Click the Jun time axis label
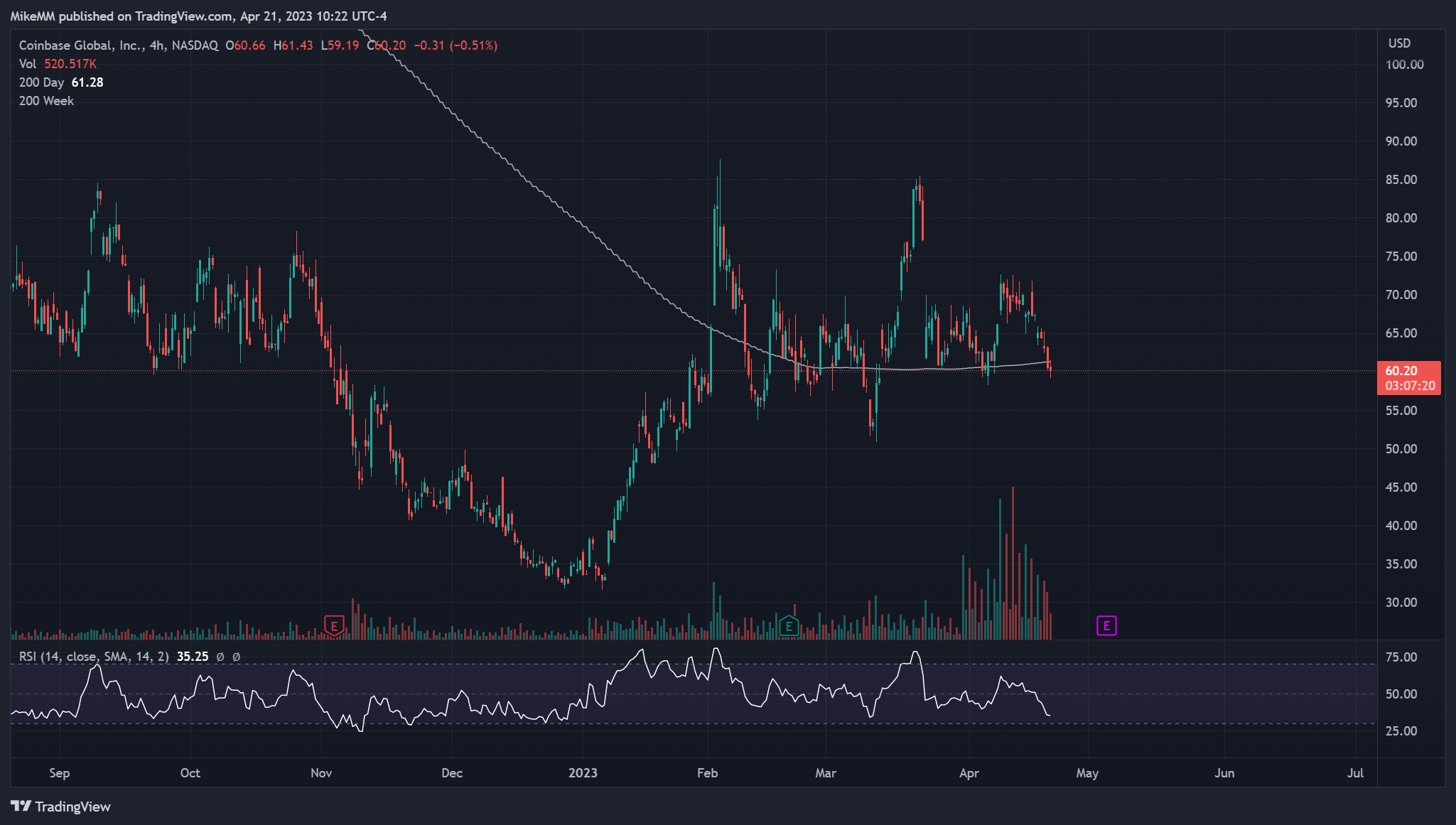1456x825 pixels. (1224, 773)
